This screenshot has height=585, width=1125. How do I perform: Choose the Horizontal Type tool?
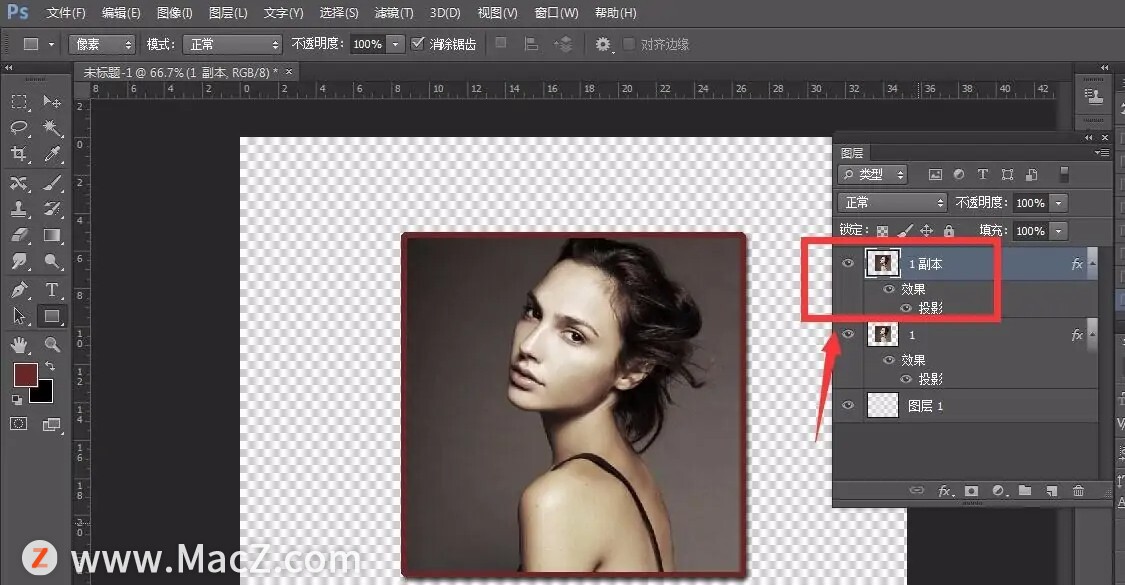tap(52, 290)
